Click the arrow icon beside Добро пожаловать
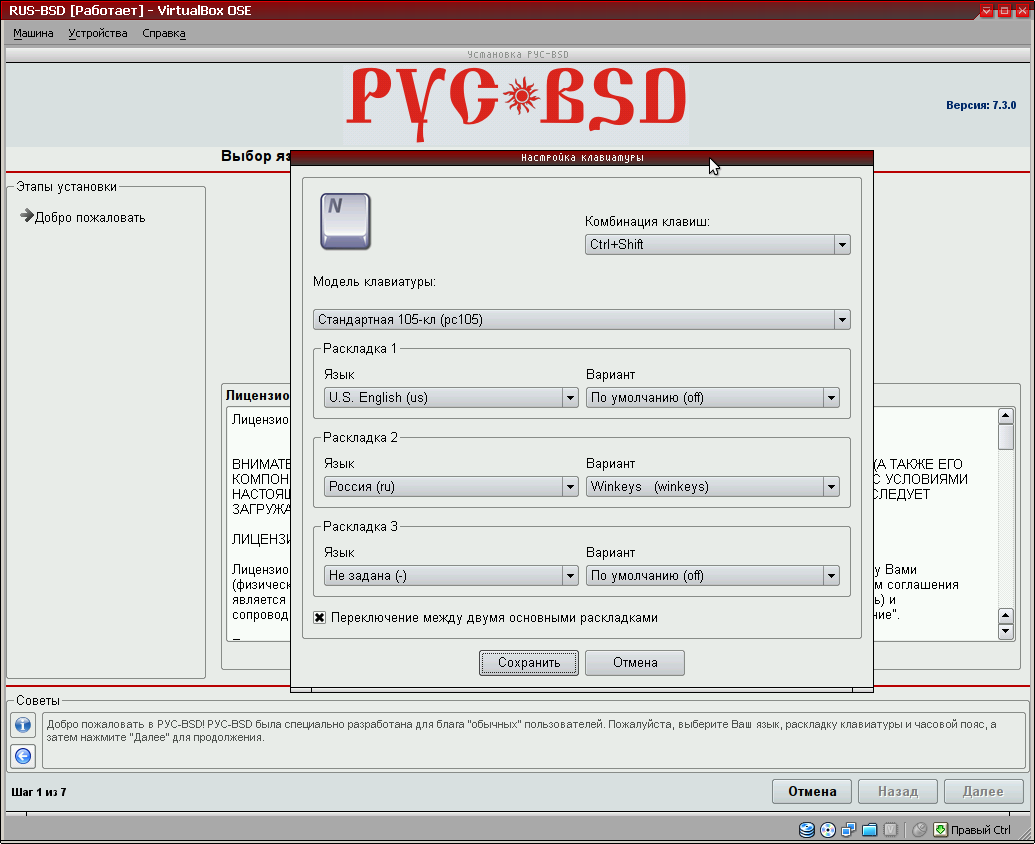The width and height of the screenshot is (1035, 844). click(x=26, y=215)
